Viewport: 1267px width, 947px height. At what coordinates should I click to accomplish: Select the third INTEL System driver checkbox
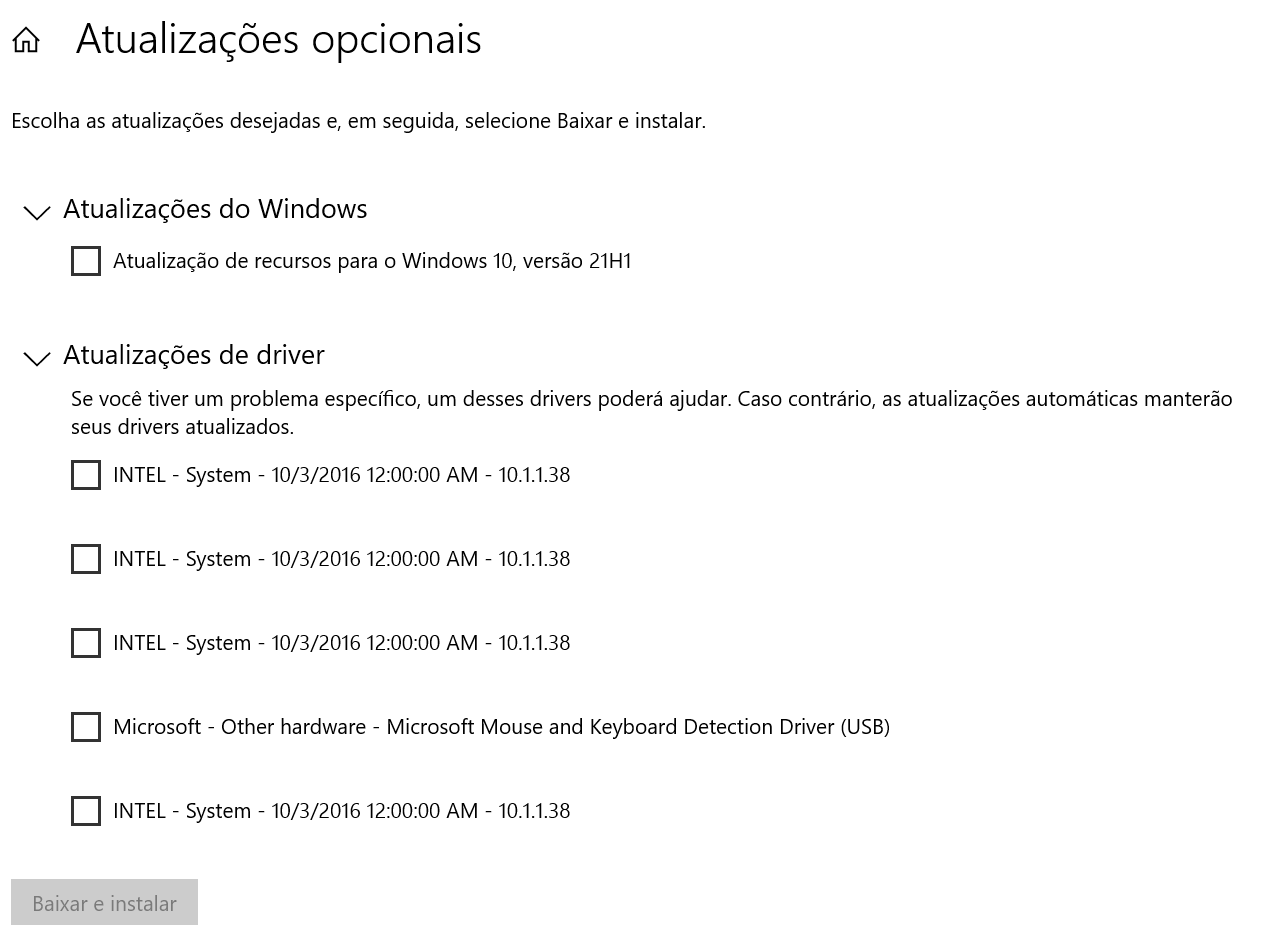(86, 643)
